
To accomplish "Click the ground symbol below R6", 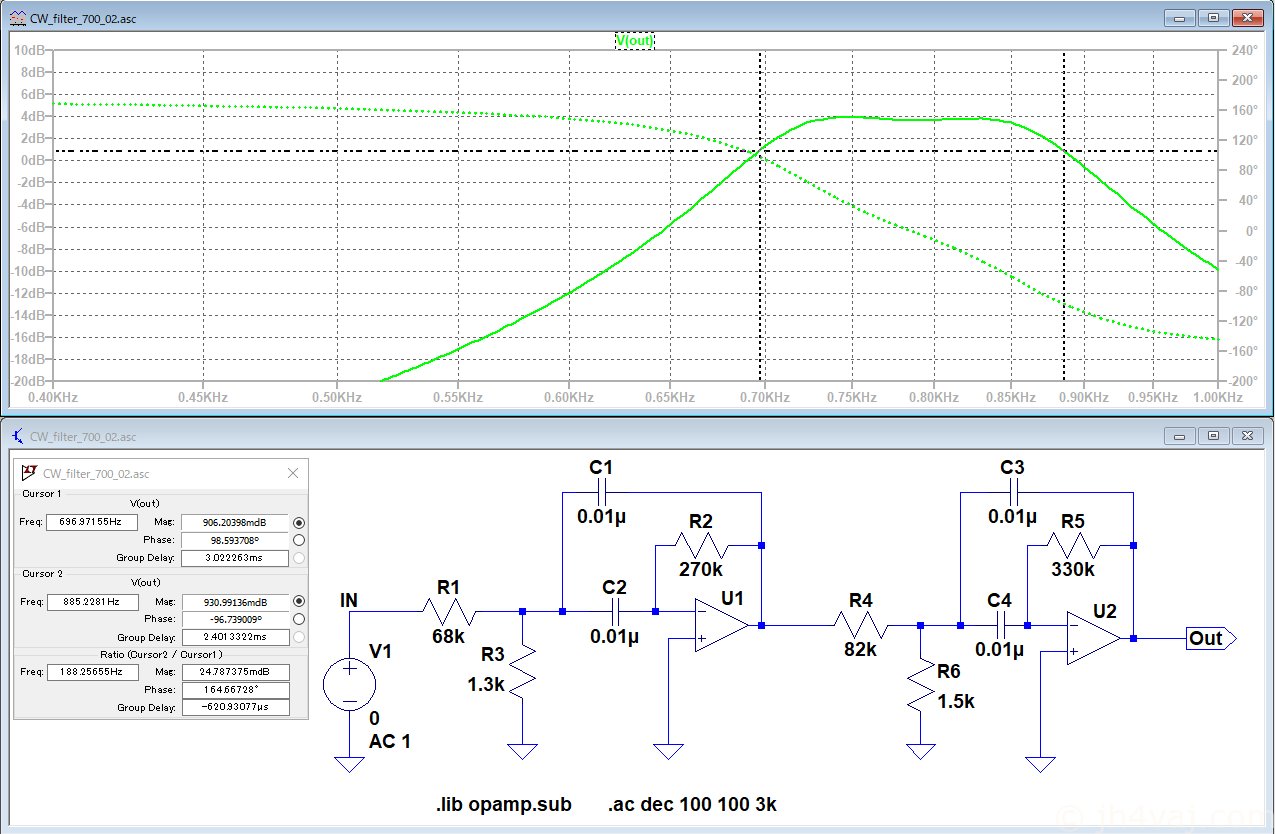I will (x=920, y=751).
